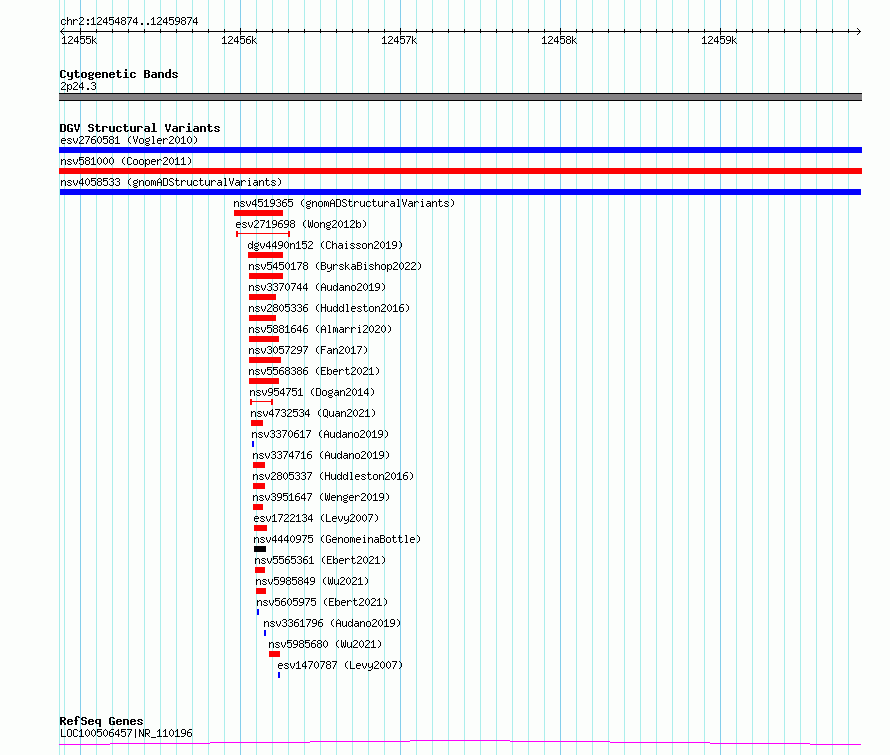Select nsv2805337 (Huddleston2016) label

(x=333, y=476)
